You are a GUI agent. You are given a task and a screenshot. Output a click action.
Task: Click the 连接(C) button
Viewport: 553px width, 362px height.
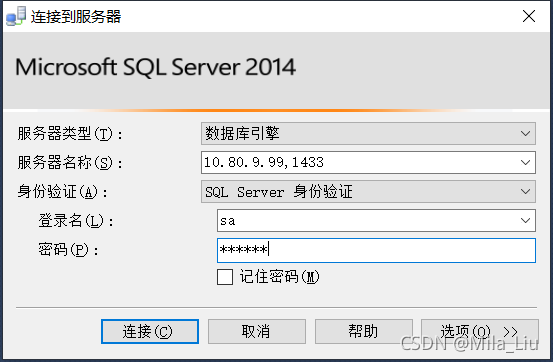[x=150, y=331]
